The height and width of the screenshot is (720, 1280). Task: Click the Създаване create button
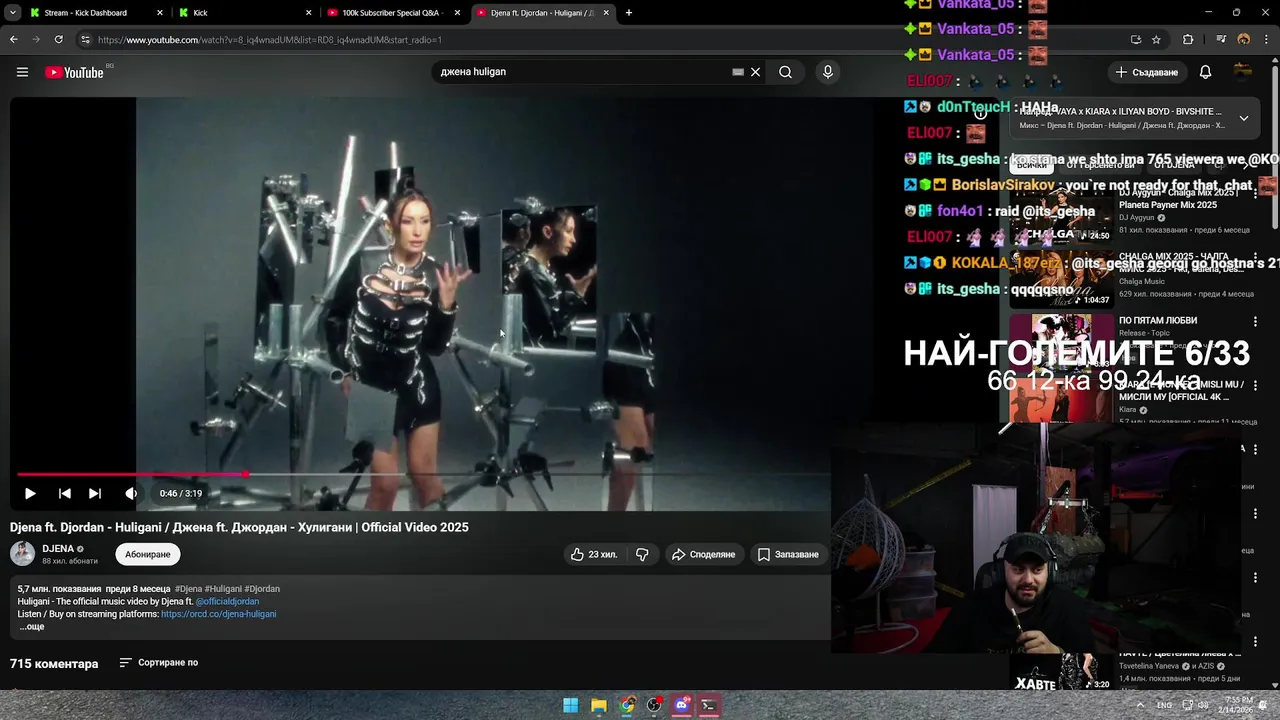1147,72
